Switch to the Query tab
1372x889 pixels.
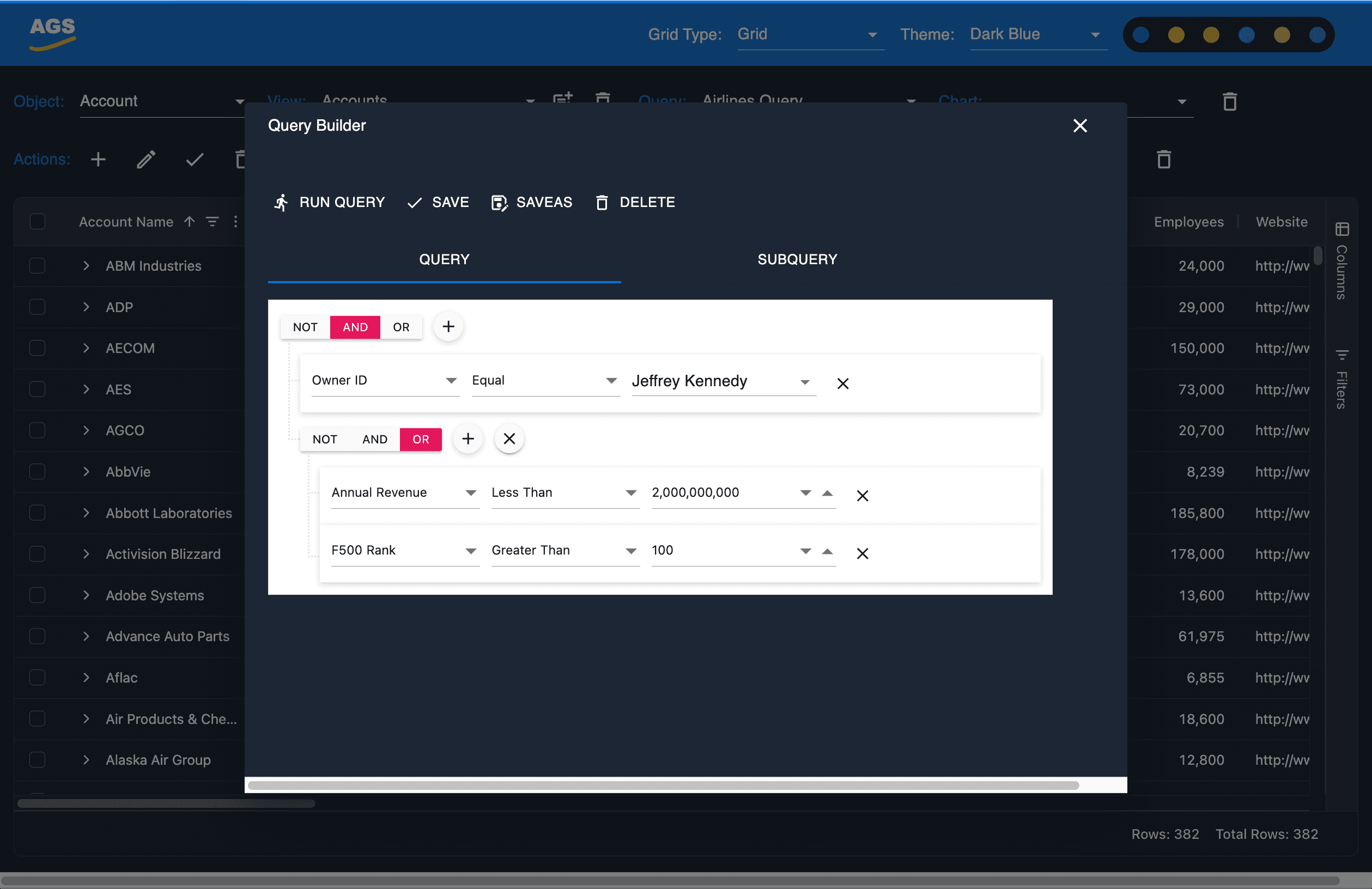click(x=444, y=259)
